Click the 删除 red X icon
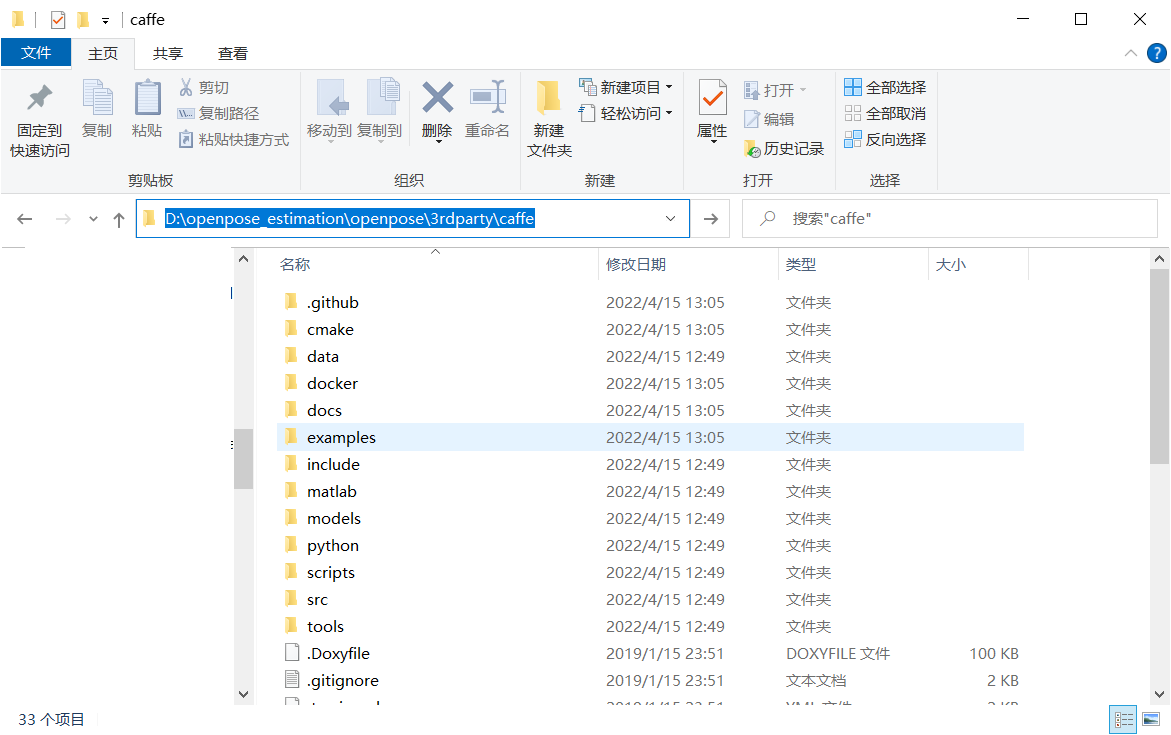 438,98
